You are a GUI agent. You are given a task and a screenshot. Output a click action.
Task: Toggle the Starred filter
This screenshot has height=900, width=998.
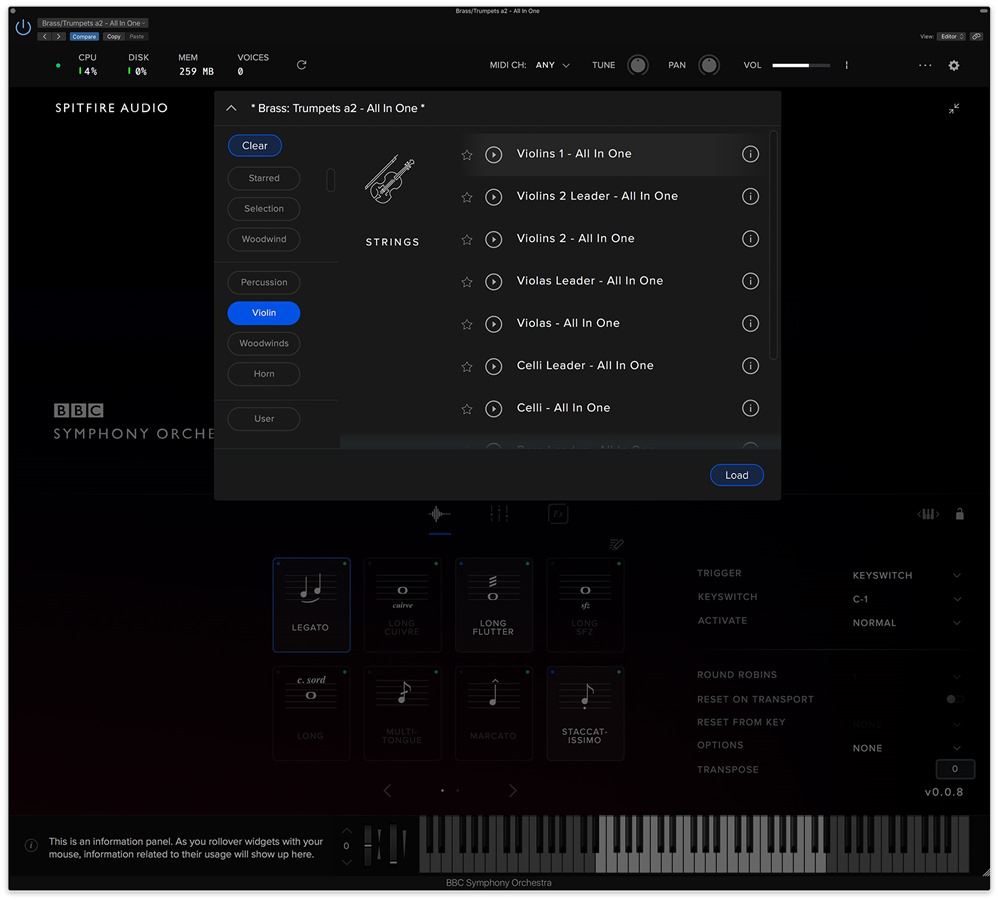tap(264, 178)
